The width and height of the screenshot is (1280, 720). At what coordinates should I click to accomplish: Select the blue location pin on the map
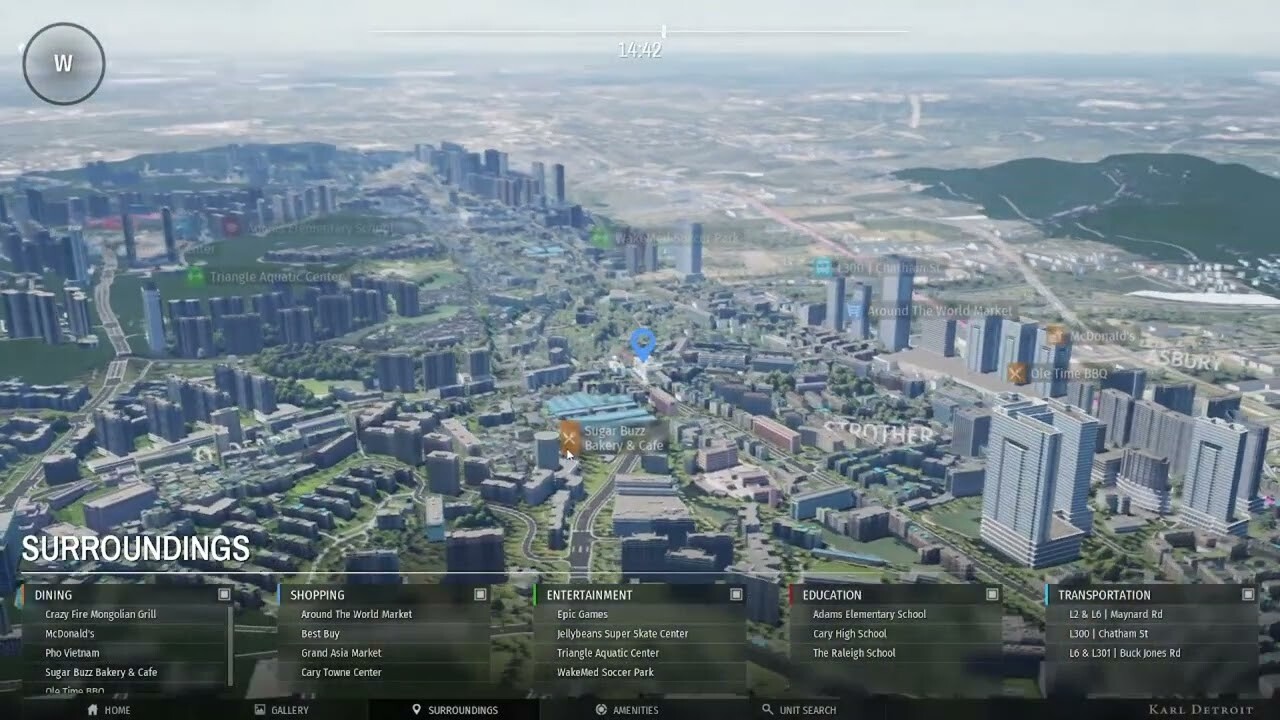643,345
